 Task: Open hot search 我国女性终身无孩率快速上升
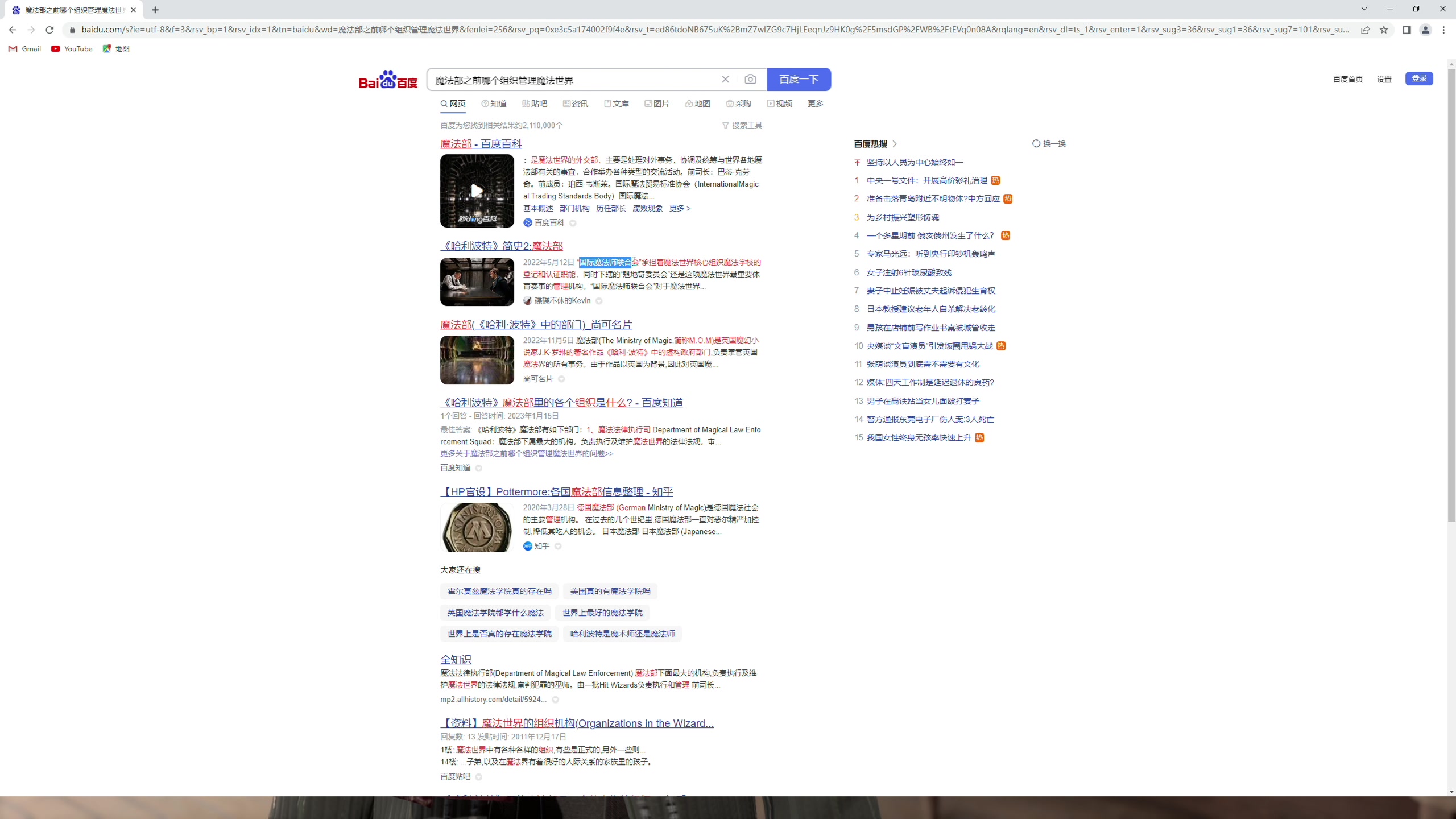tap(919, 437)
